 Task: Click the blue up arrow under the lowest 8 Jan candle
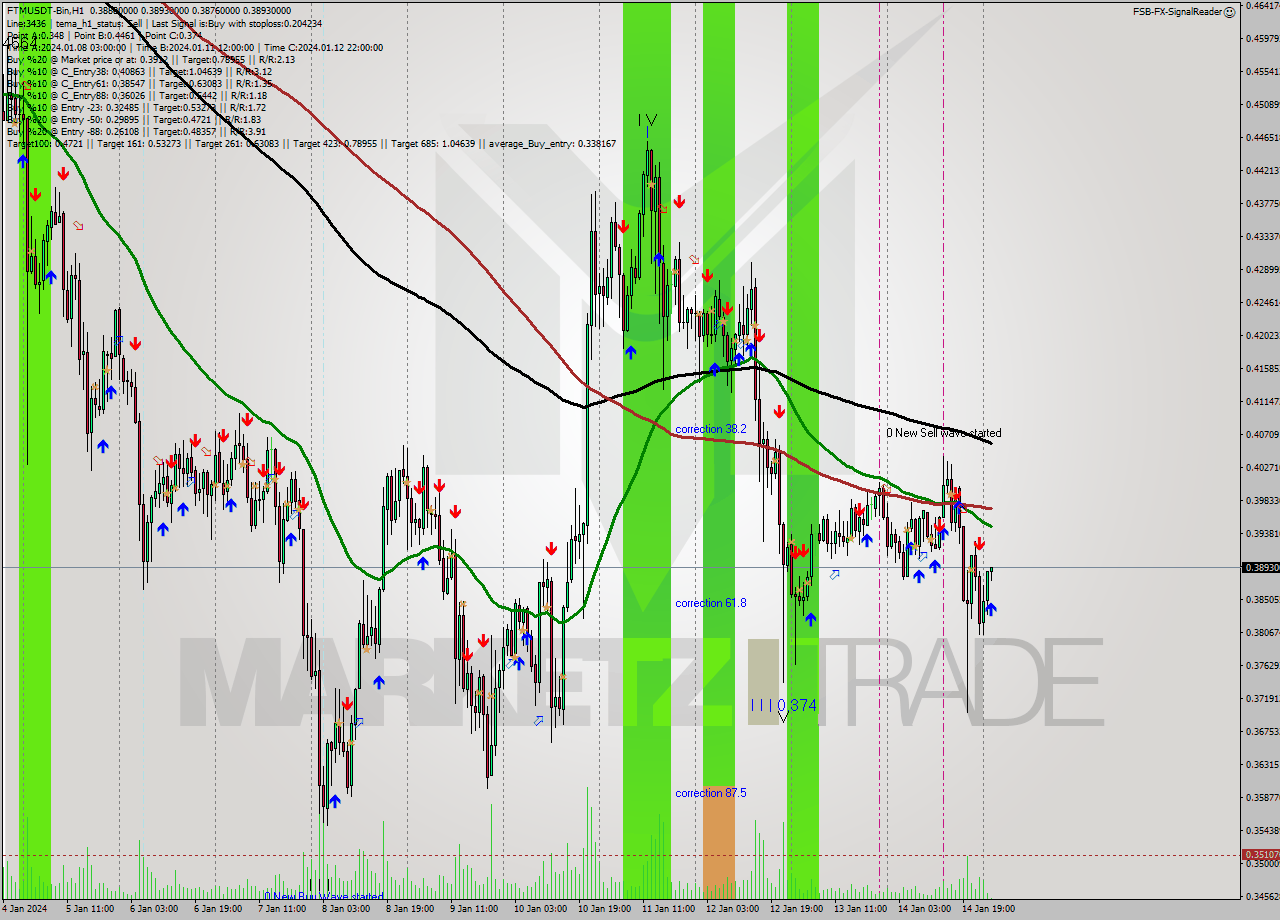point(334,801)
